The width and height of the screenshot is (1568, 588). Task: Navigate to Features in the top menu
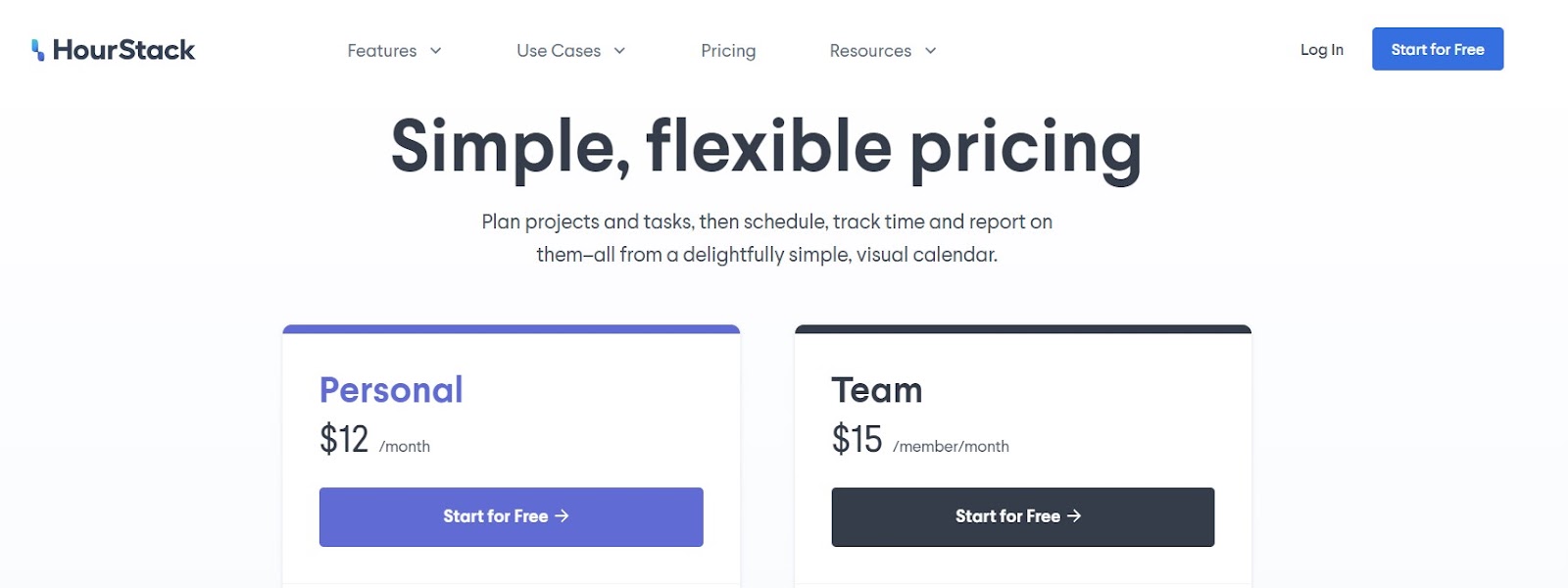[x=382, y=51]
